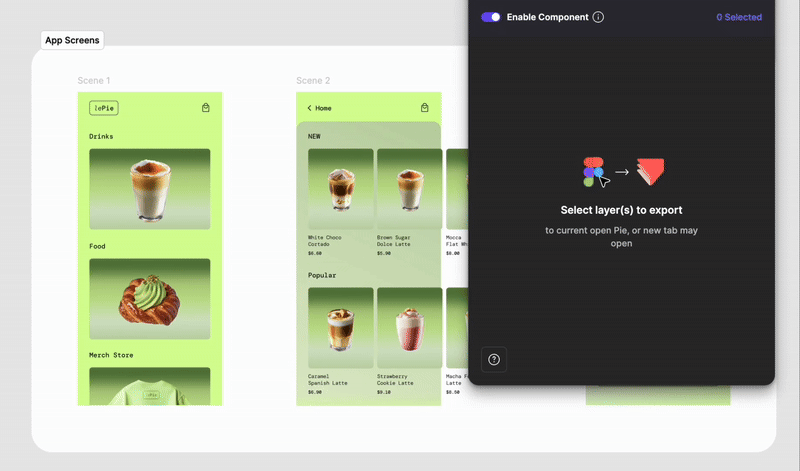Click the lePie logo in Scene 1
Image resolution: width=800 pixels, height=471 pixels.
(104, 108)
